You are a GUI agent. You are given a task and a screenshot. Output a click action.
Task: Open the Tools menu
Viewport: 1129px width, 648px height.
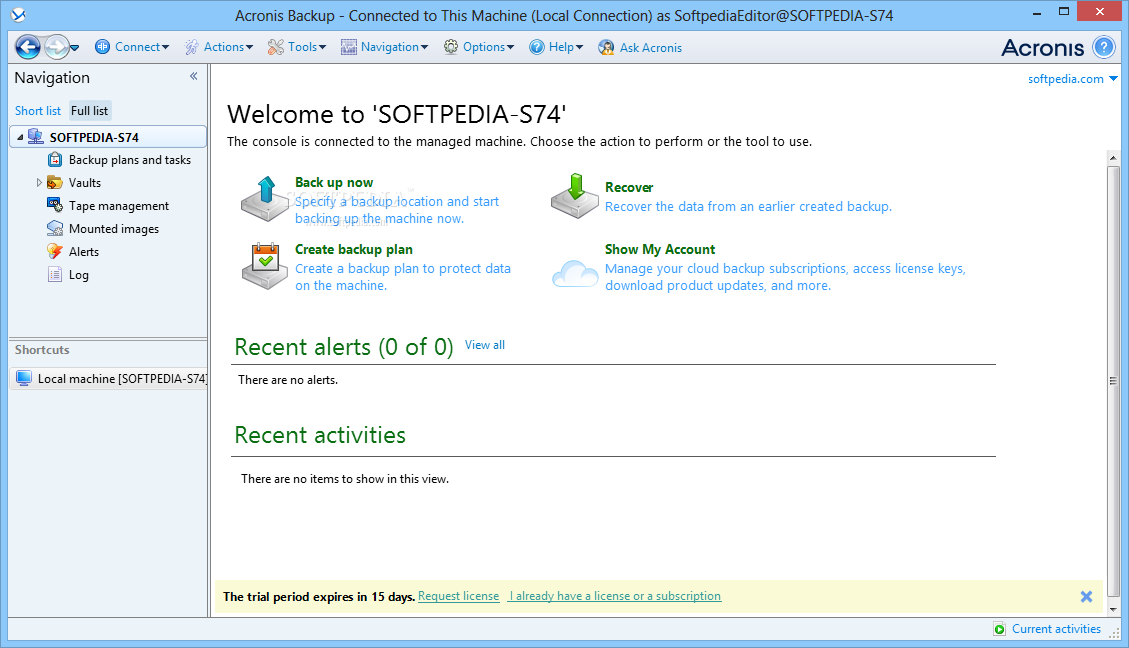pos(297,47)
